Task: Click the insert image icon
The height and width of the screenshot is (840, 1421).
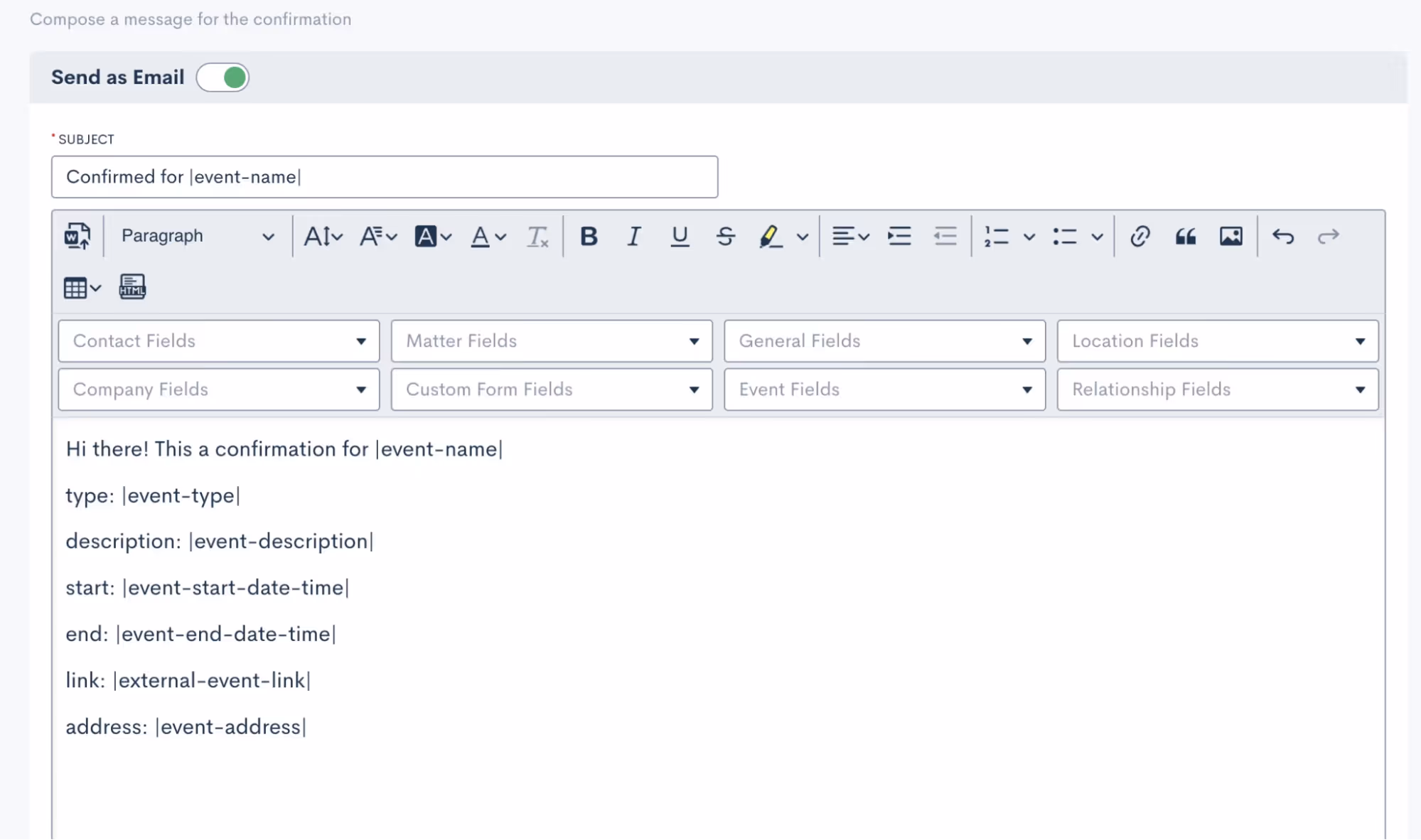Action: [1230, 236]
